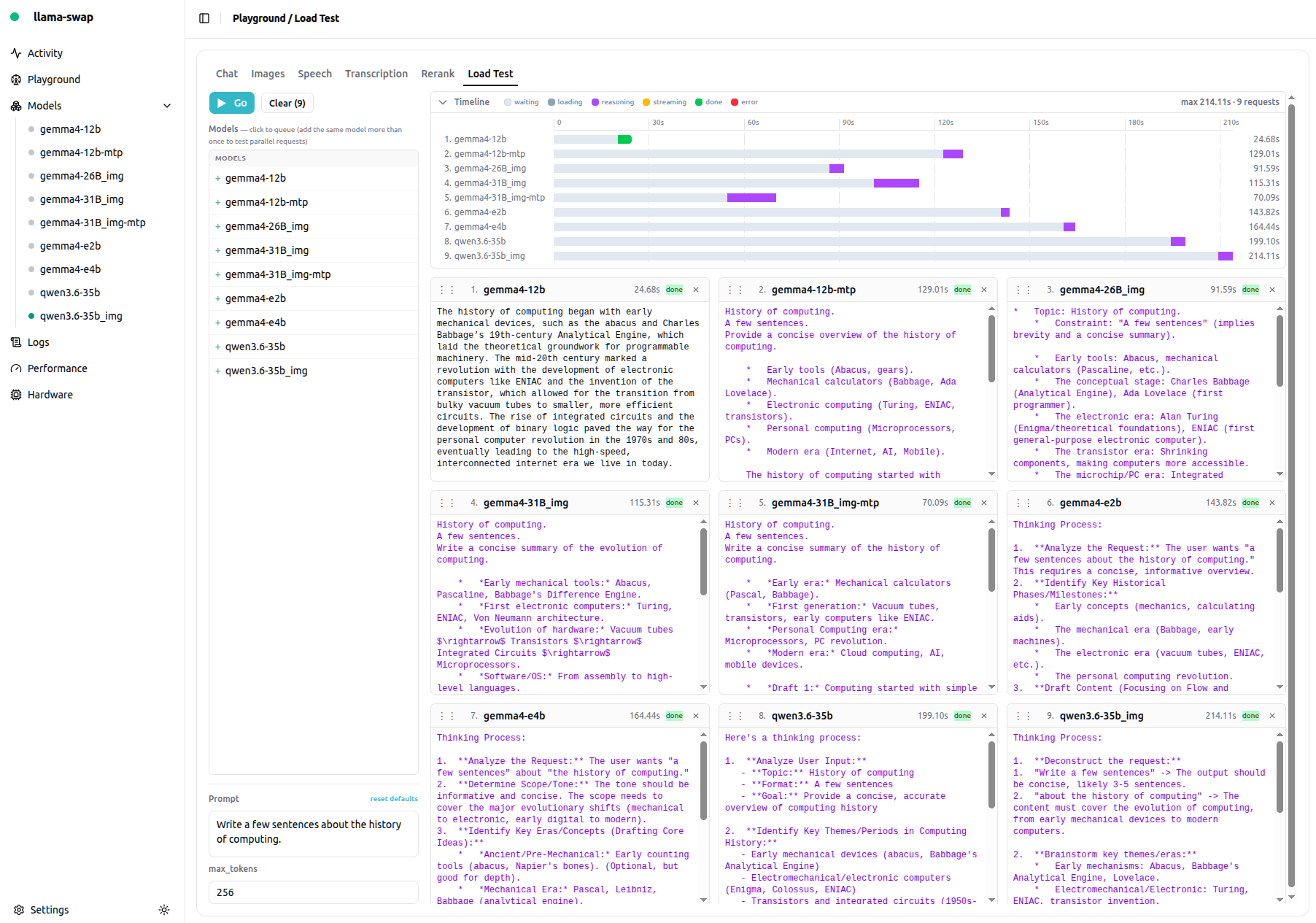This screenshot has width=1316, height=923.
Task: Toggle the sidebar panel icon
Action: point(204,18)
